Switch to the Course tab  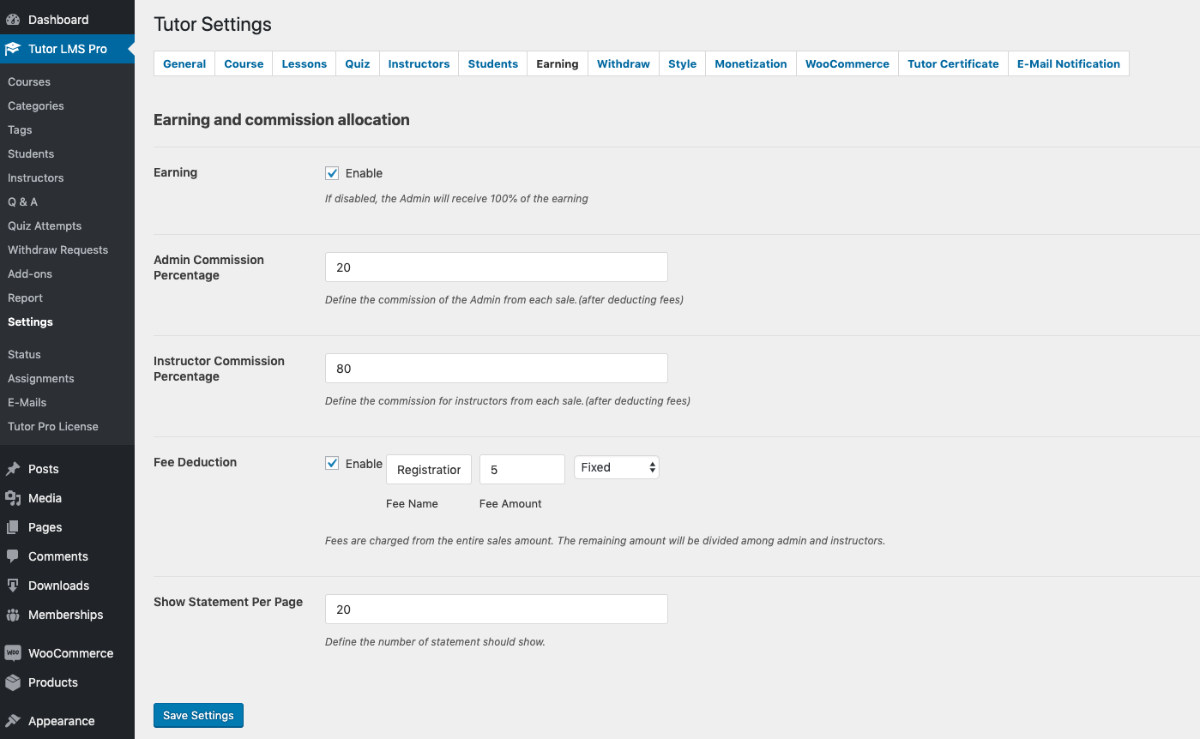[x=244, y=63]
